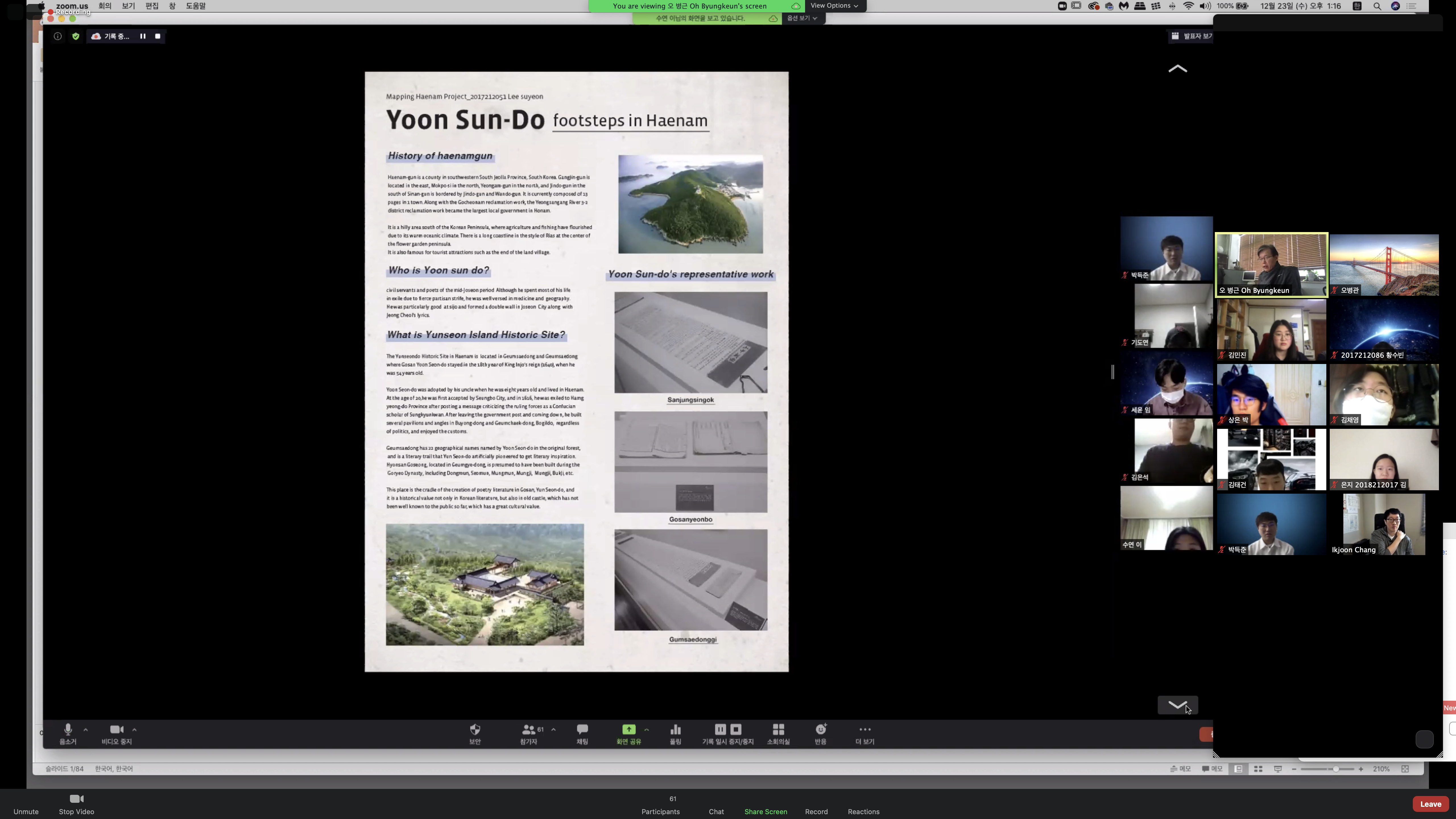The height and width of the screenshot is (819, 1456).
Task: Select the Ikjoon Chang video tile
Action: coord(1384,524)
